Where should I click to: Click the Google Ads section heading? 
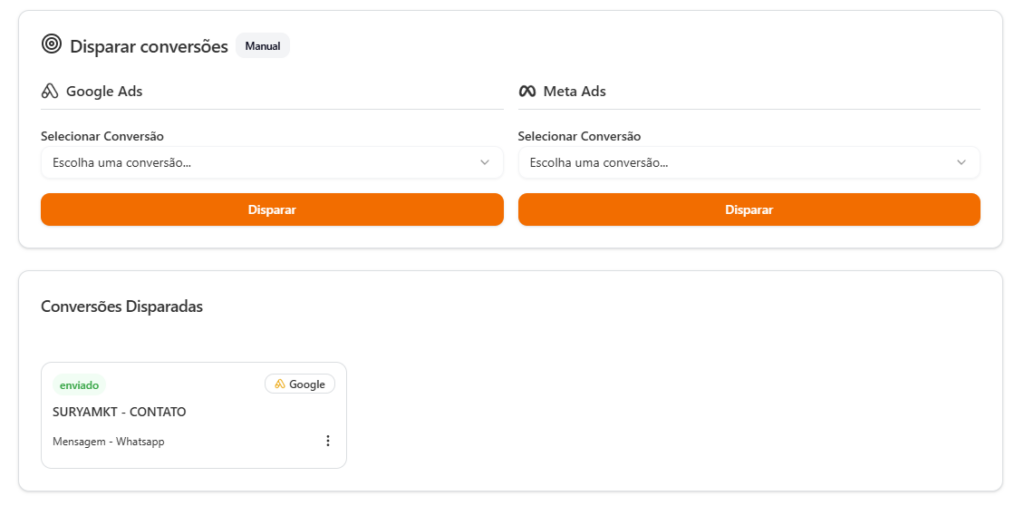coord(104,92)
